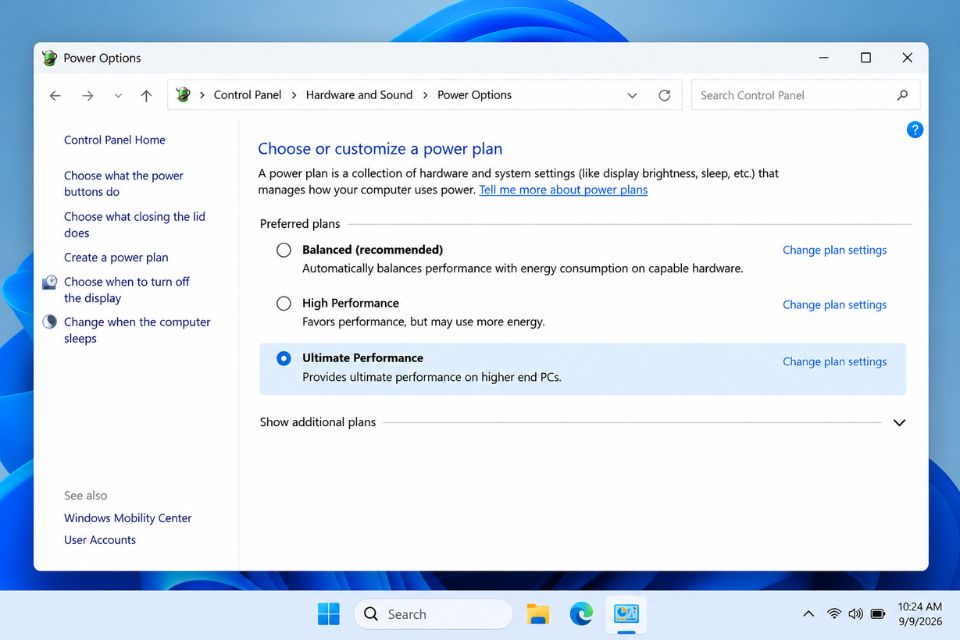This screenshot has width=960, height=640.
Task: Click the display timer icon in sidebar
Action: 50,282
